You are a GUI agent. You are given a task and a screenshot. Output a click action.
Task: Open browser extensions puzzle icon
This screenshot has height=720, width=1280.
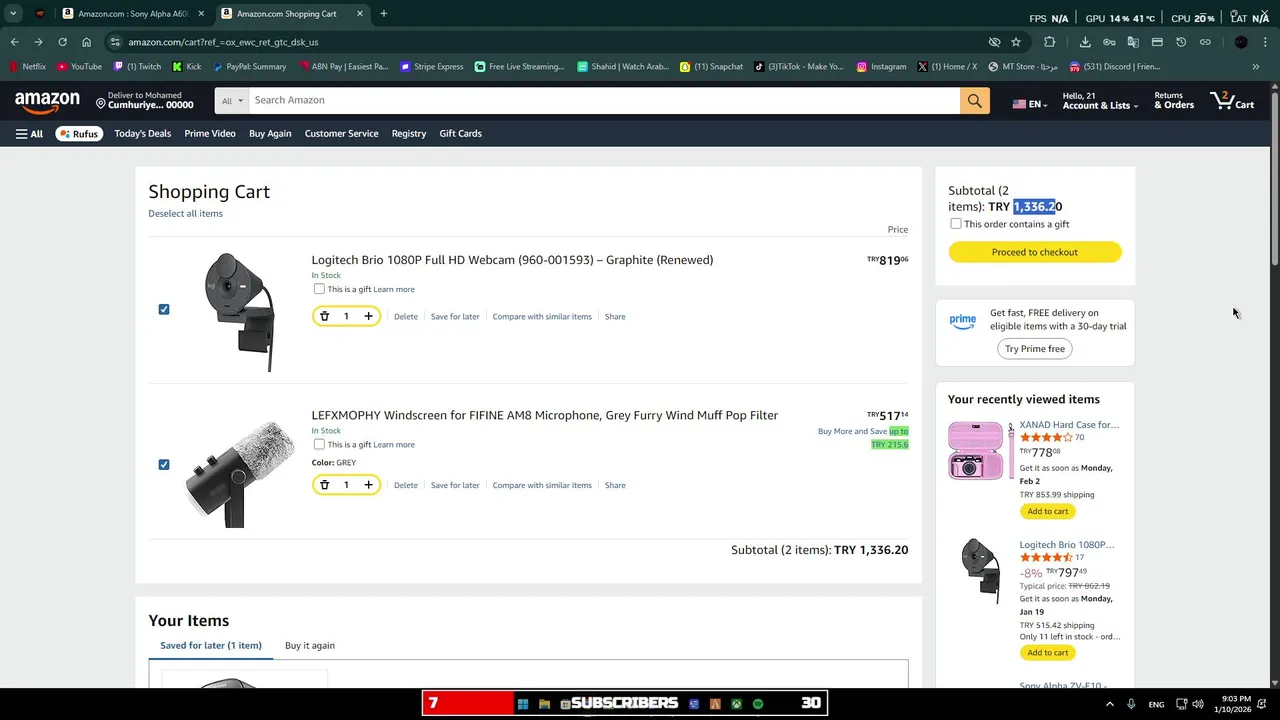click(1049, 42)
